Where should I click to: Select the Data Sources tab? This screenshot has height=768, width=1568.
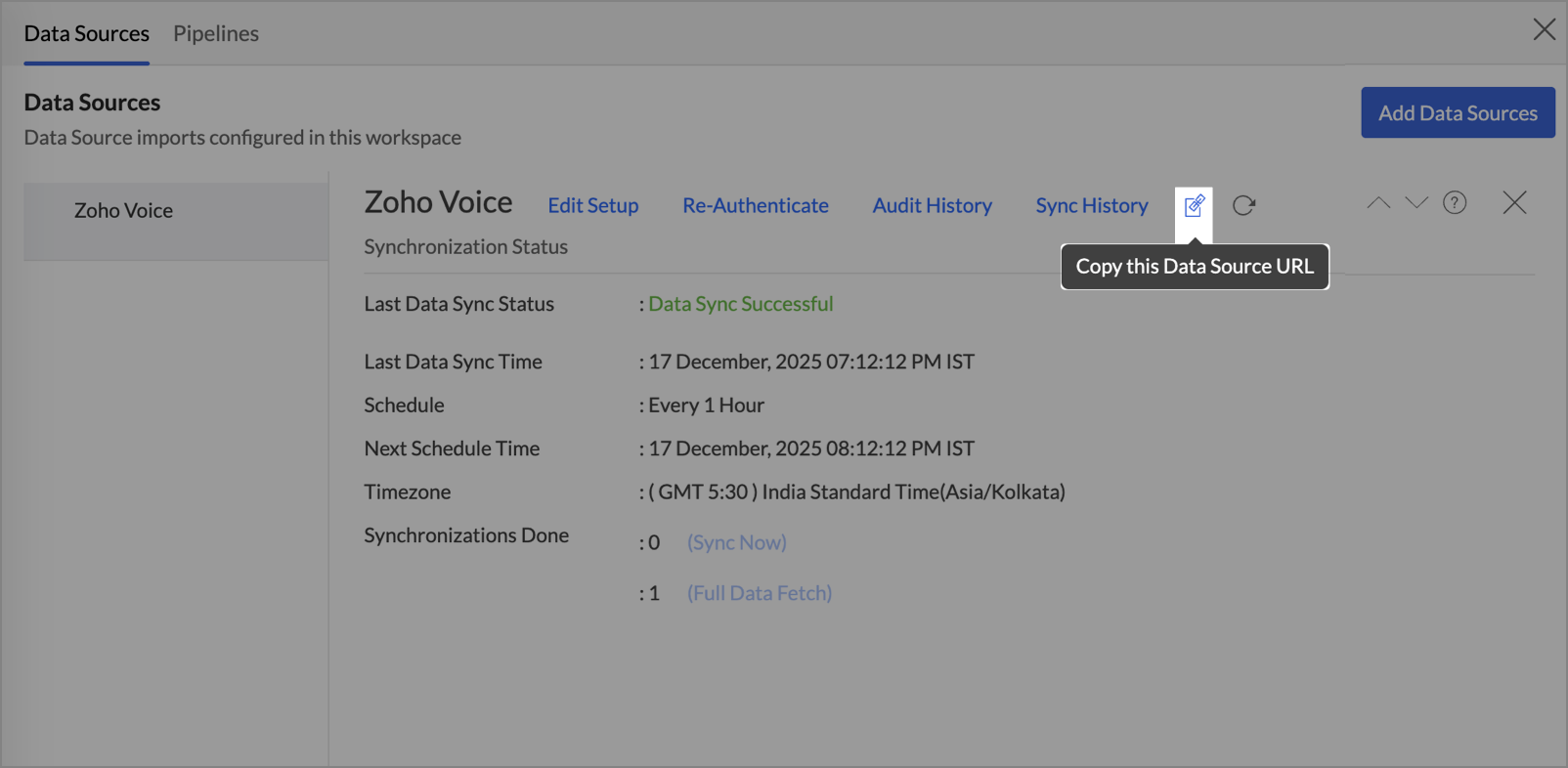coord(87,33)
